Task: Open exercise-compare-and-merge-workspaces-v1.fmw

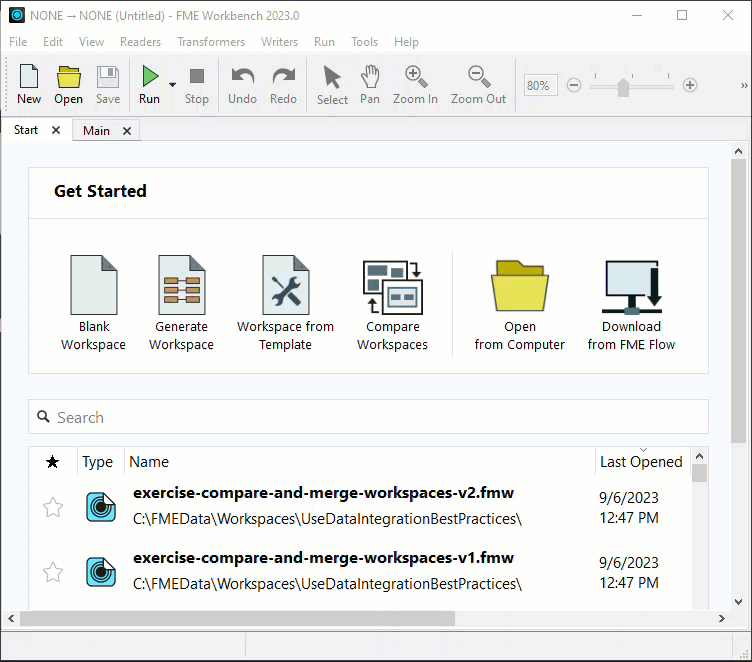Action: coord(323,558)
